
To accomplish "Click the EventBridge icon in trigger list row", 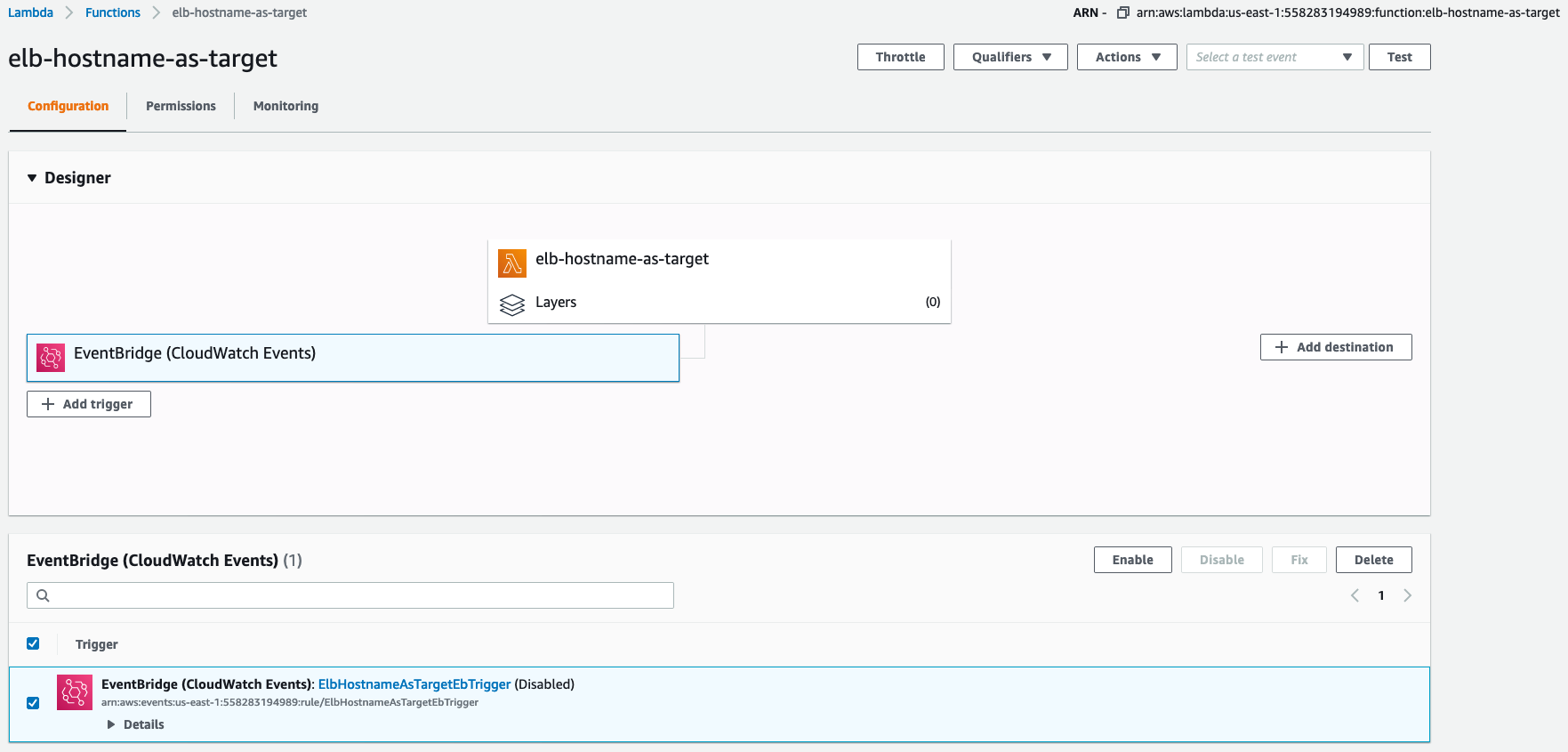I will pyautogui.click(x=75, y=692).
